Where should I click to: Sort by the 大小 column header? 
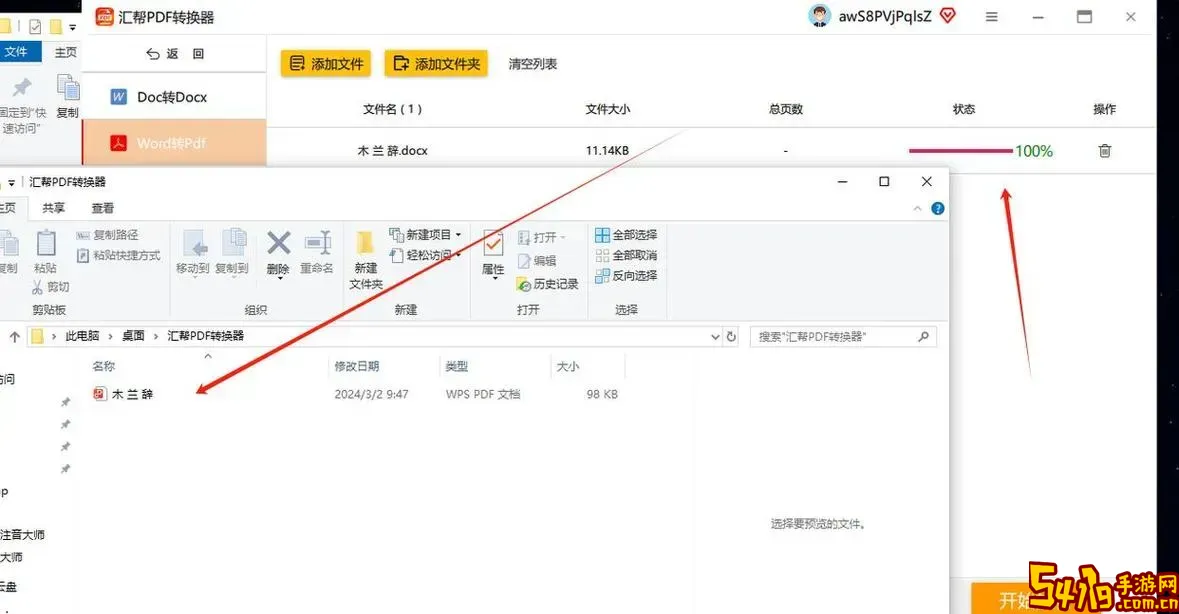coord(567,366)
